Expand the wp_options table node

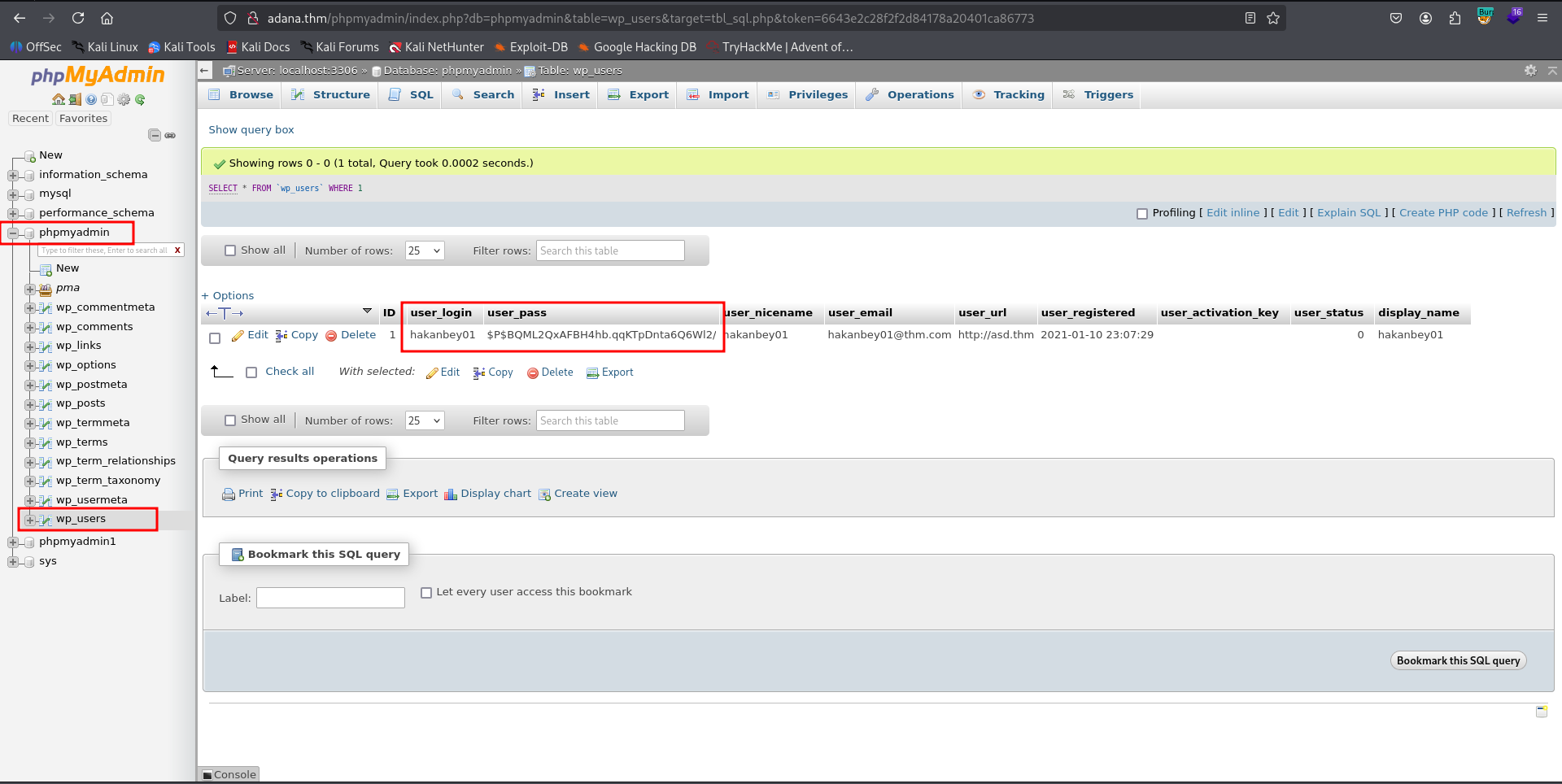click(30, 366)
